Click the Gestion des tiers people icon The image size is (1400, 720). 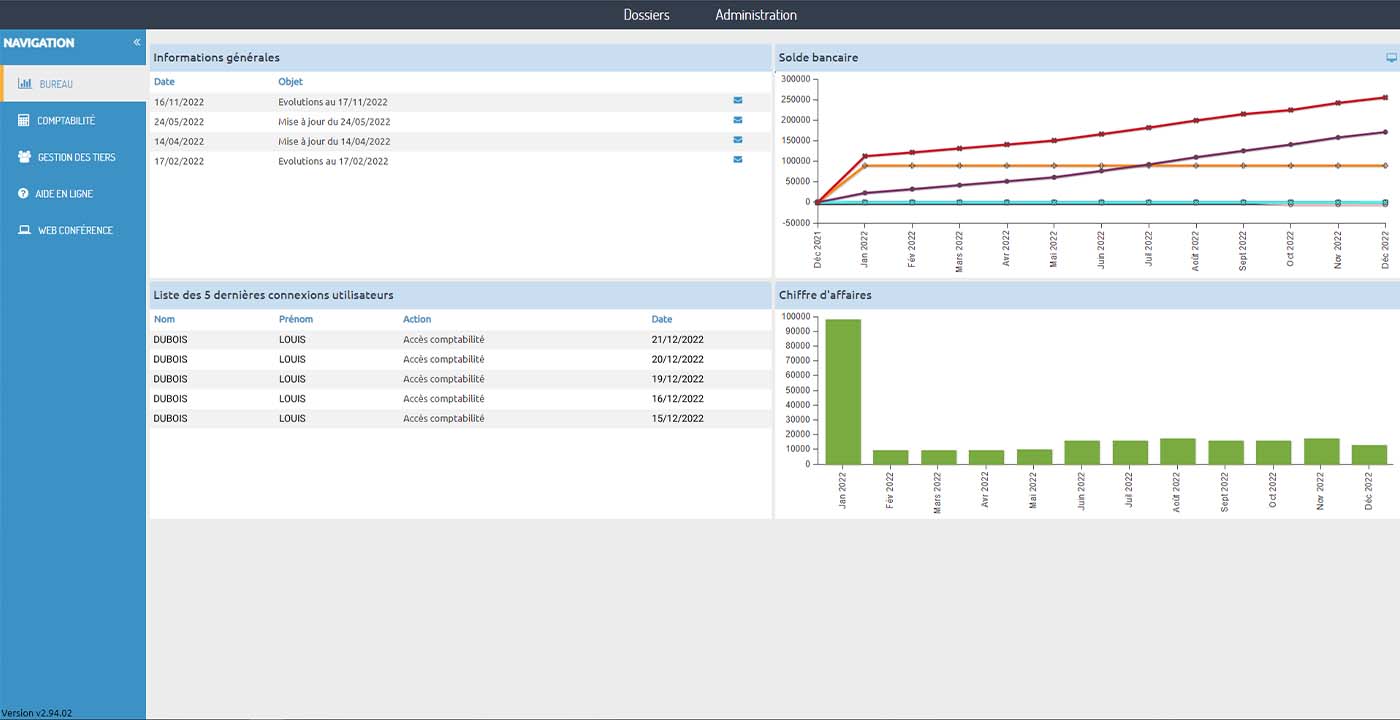pyautogui.click(x=24, y=157)
